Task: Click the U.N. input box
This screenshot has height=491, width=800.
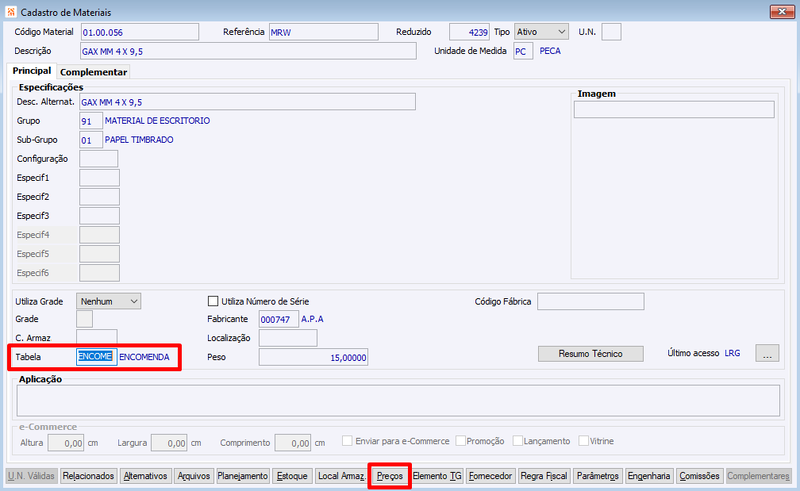Action: (x=611, y=32)
